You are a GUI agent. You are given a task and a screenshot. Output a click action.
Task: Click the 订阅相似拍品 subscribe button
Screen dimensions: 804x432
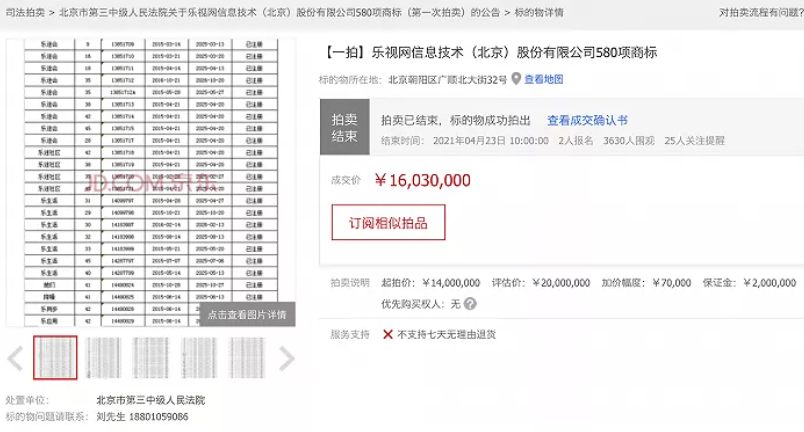pos(388,222)
